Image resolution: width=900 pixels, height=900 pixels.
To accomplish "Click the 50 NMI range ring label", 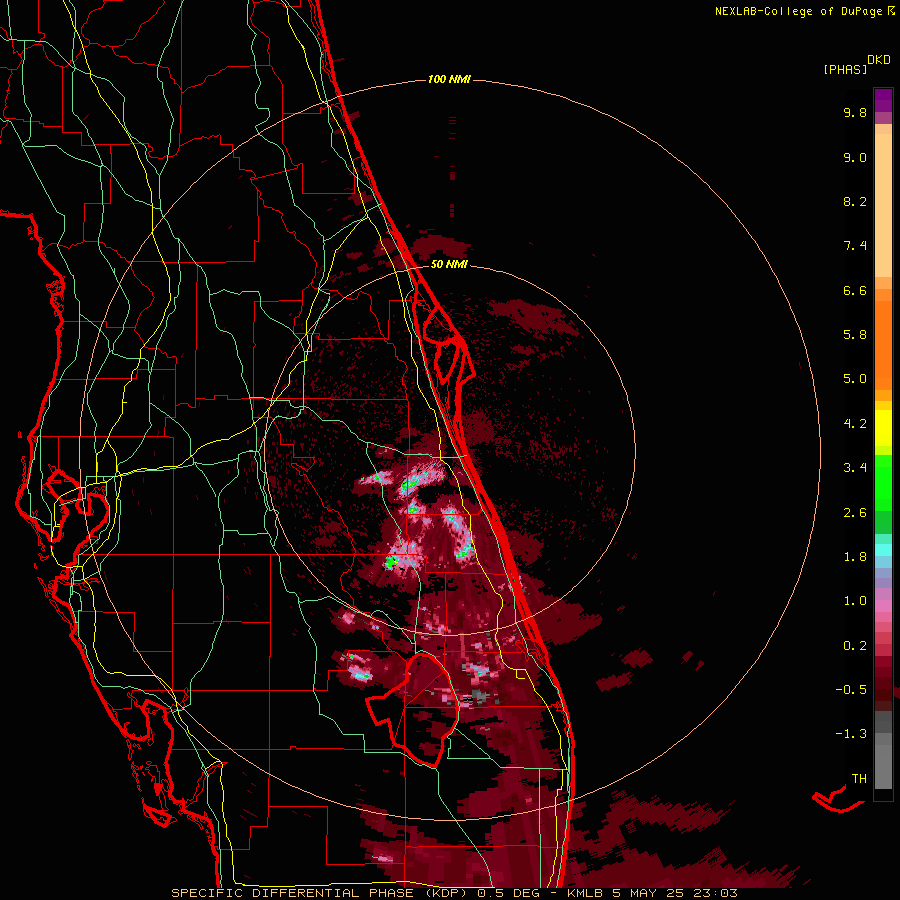I will click(x=449, y=264).
